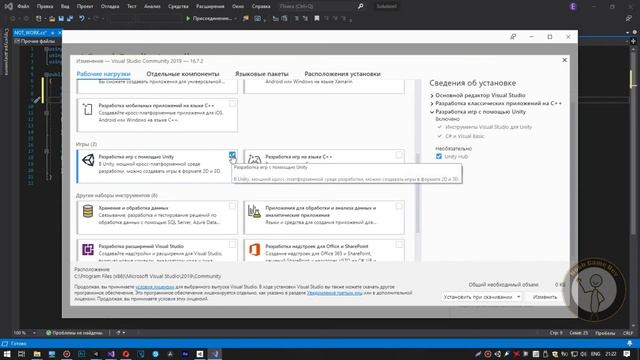Click the Office logo on the Office/SharePoint card
This screenshot has height=360, width=640.
click(x=254, y=249)
